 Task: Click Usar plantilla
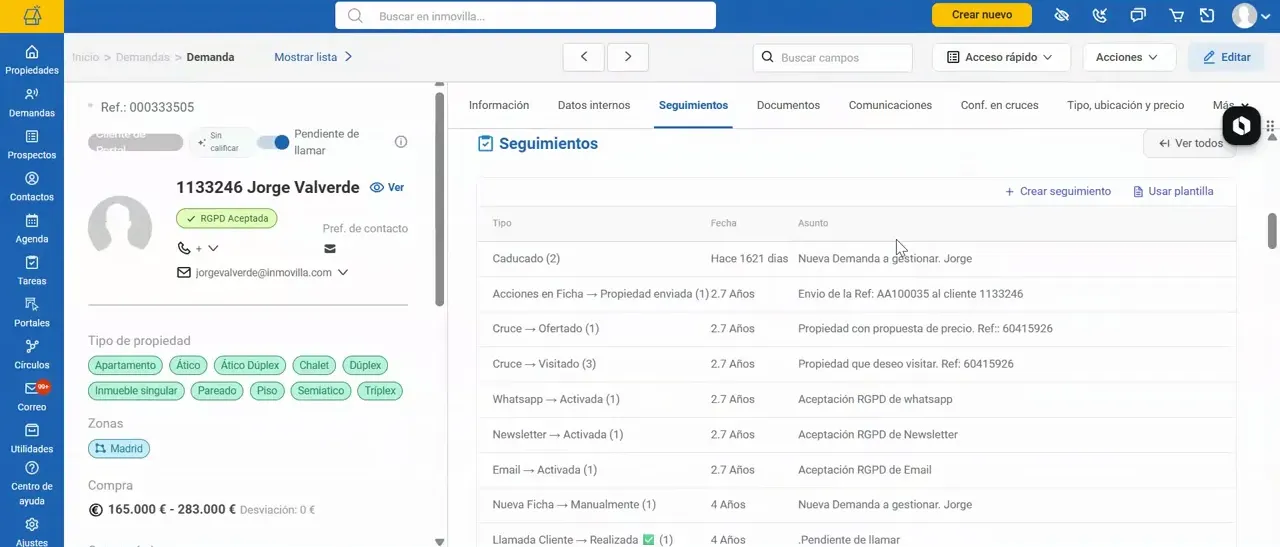(x=1173, y=191)
